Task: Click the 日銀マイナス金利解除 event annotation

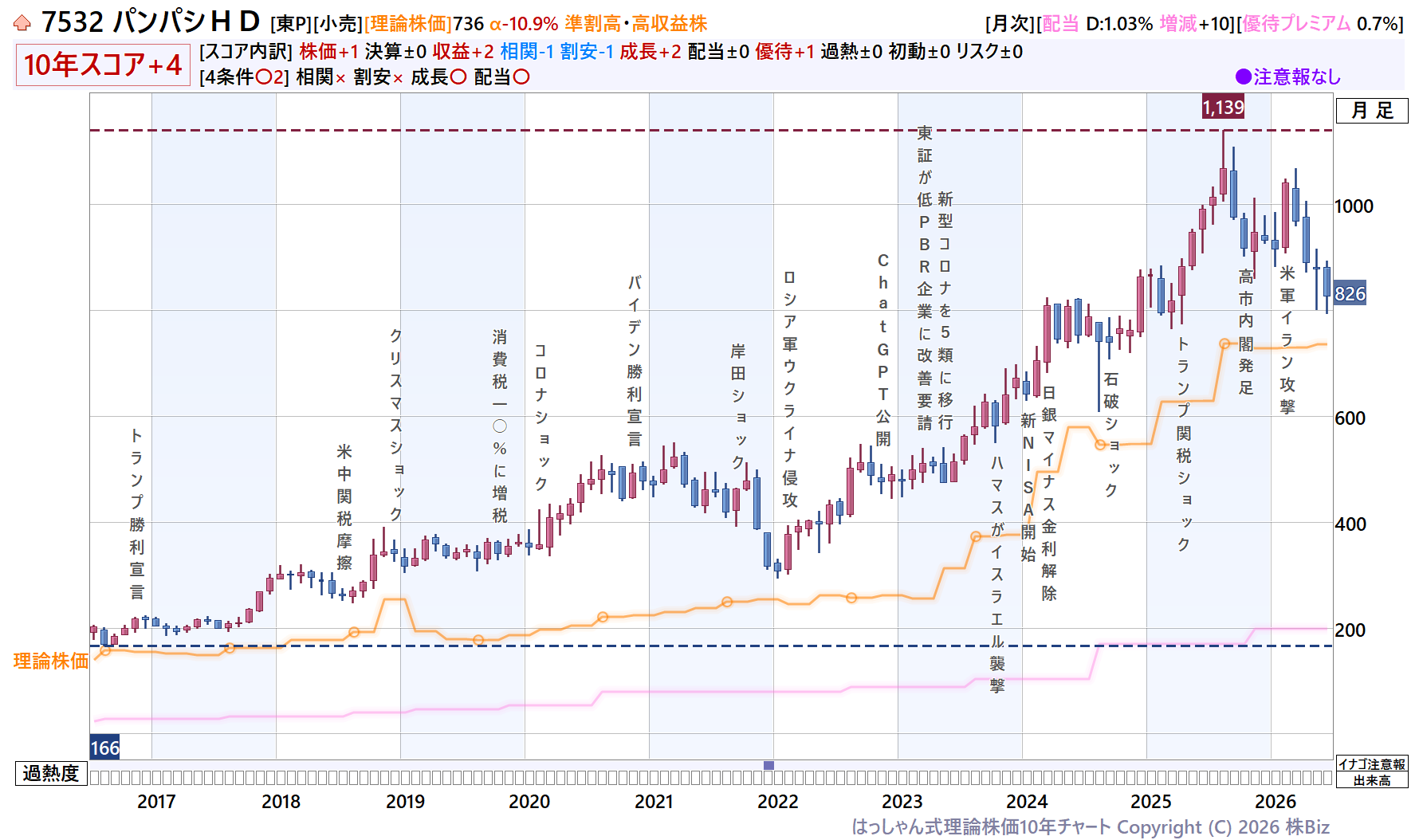Action: tap(1049, 493)
